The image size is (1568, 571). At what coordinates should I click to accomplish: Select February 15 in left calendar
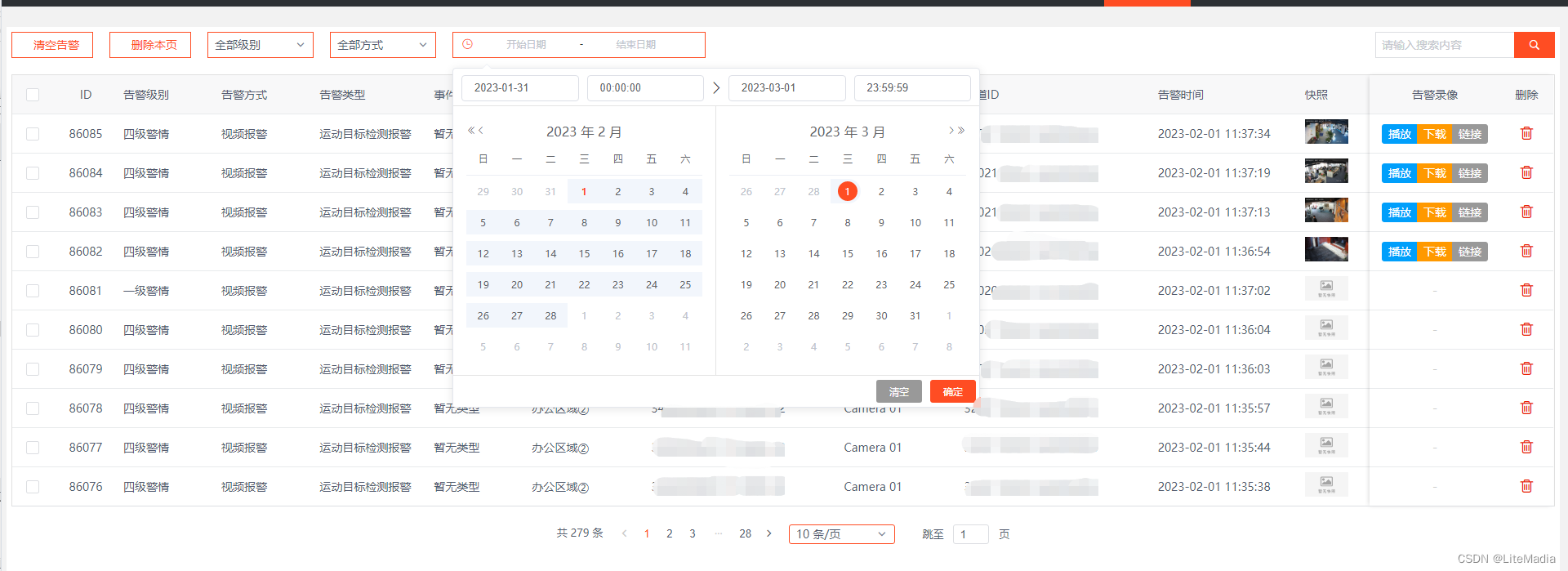pyautogui.click(x=584, y=253)
